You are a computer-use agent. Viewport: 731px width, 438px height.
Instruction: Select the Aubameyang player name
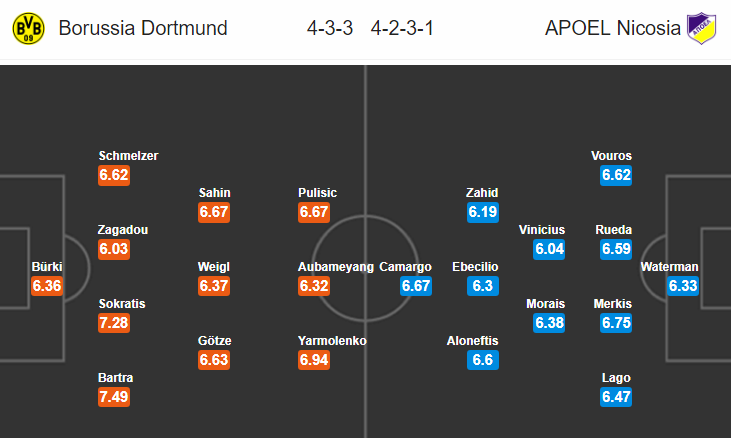pos(336,267)
